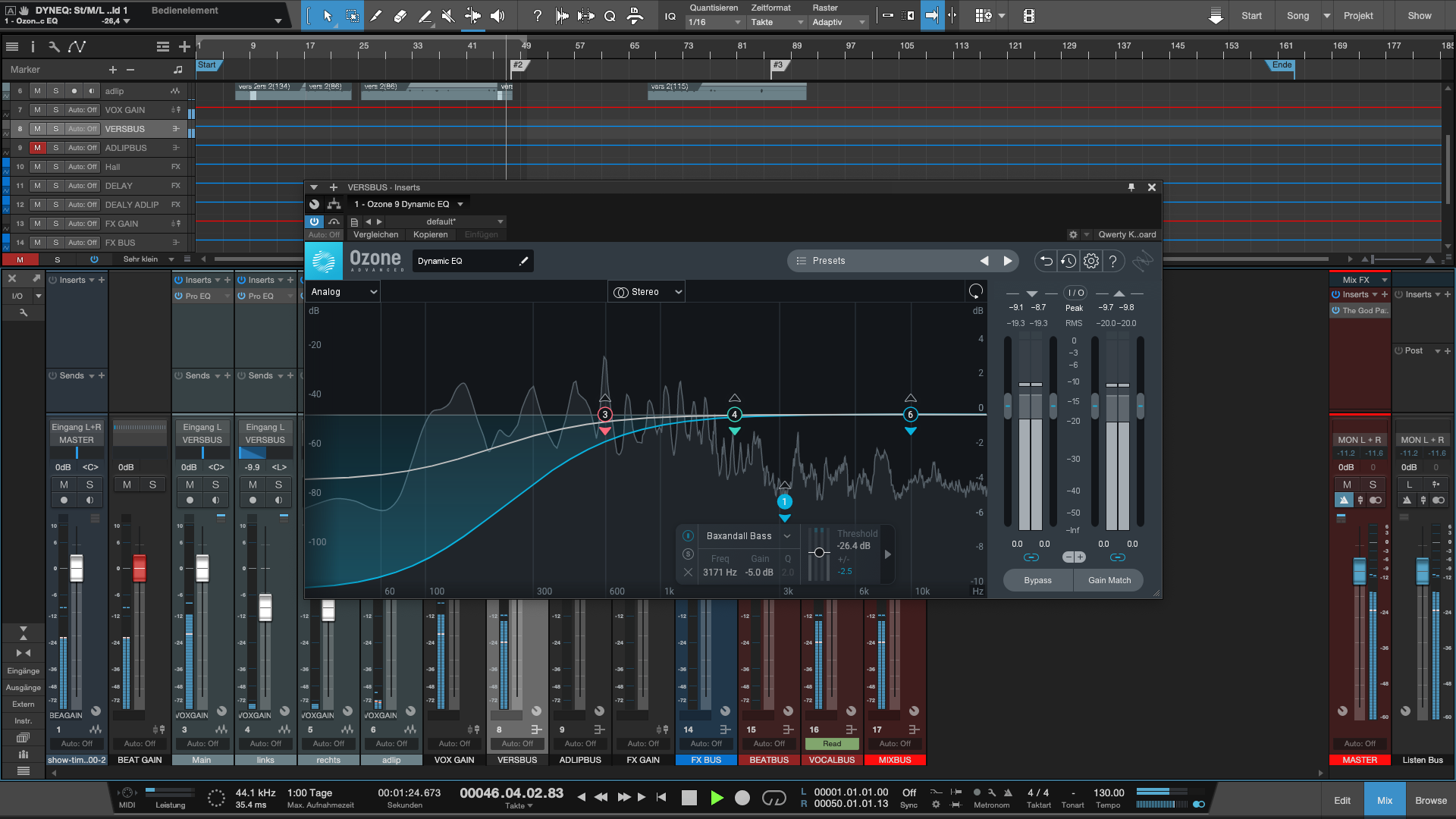Select the Eraser tool

click(x=400, y=15)
